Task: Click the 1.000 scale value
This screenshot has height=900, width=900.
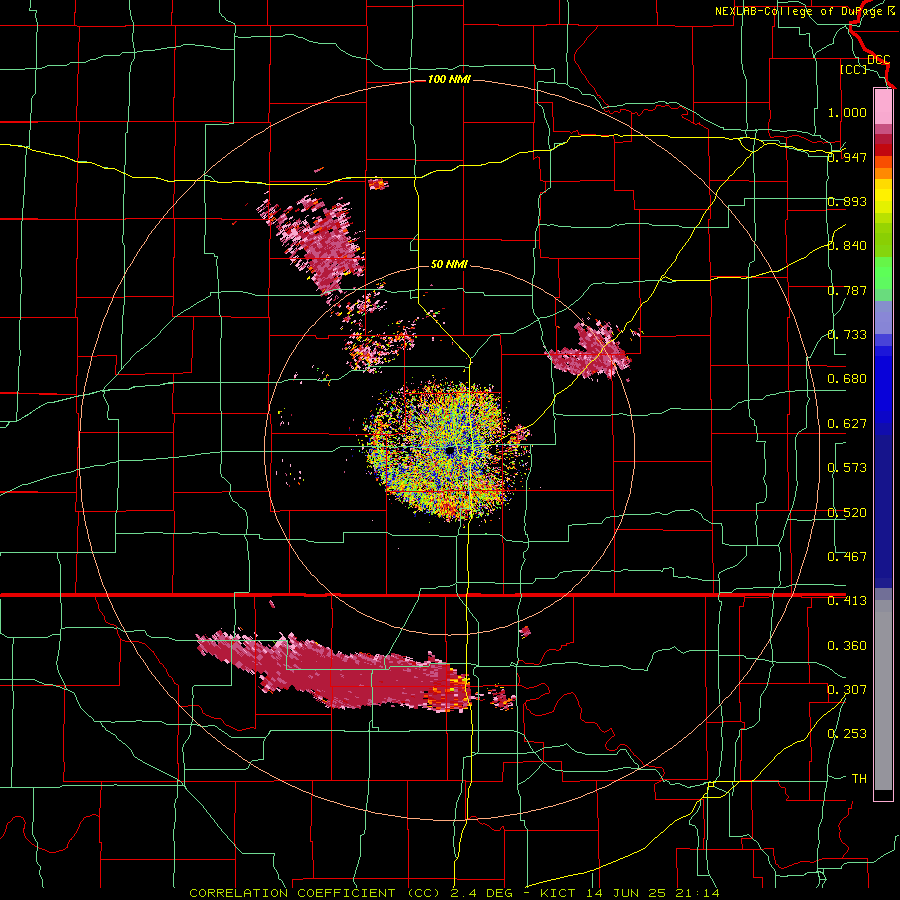Action: point(847,112)
